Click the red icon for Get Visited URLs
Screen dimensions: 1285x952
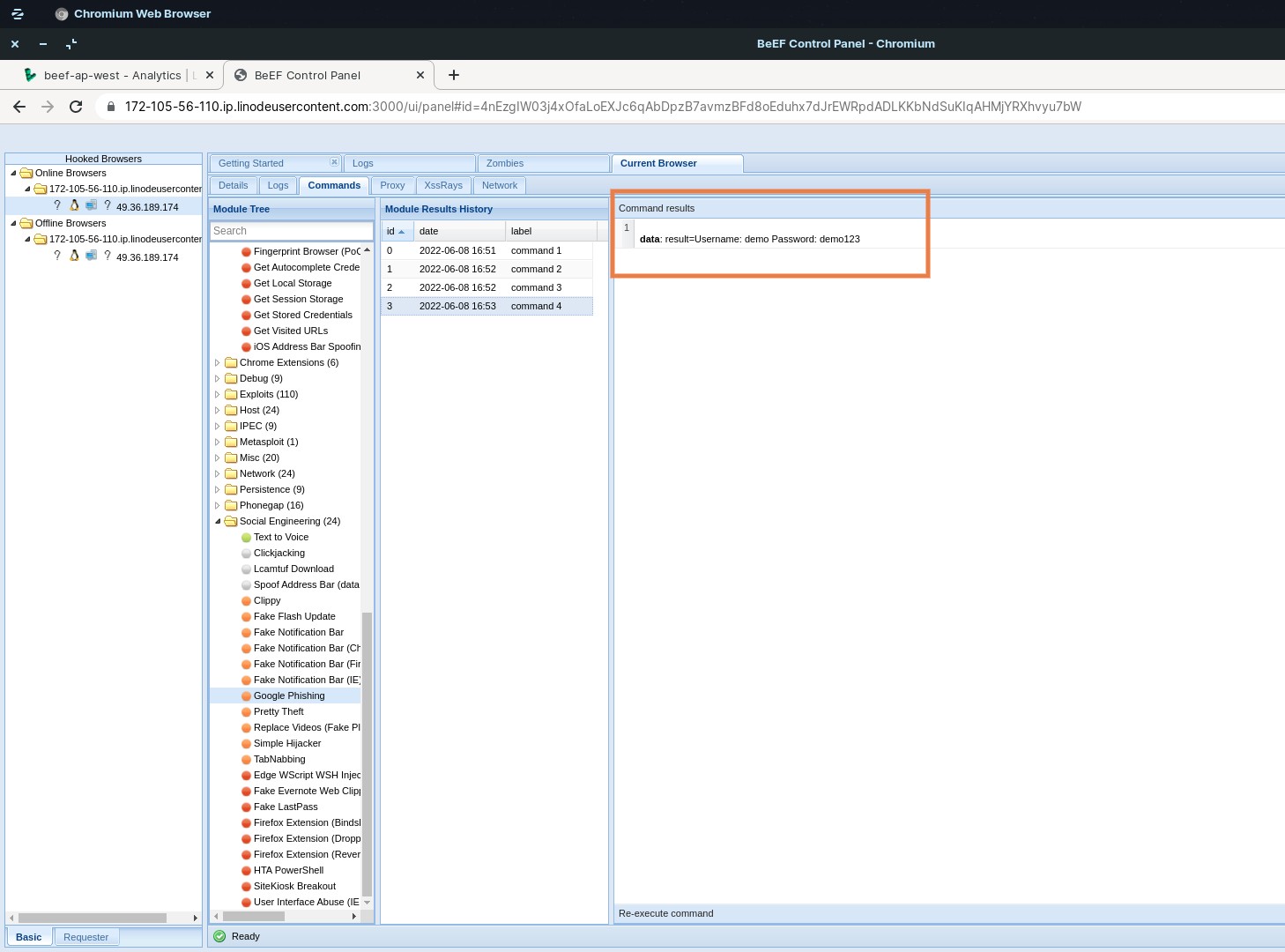247,331
